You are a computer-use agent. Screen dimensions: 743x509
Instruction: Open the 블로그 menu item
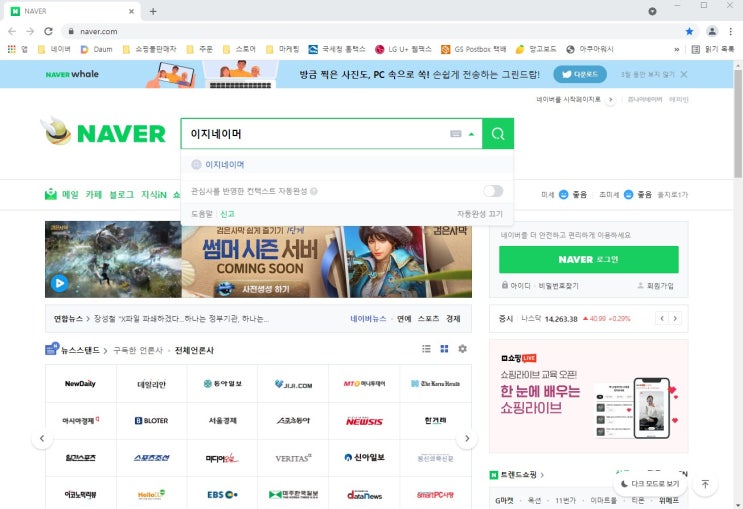[121, 194]
